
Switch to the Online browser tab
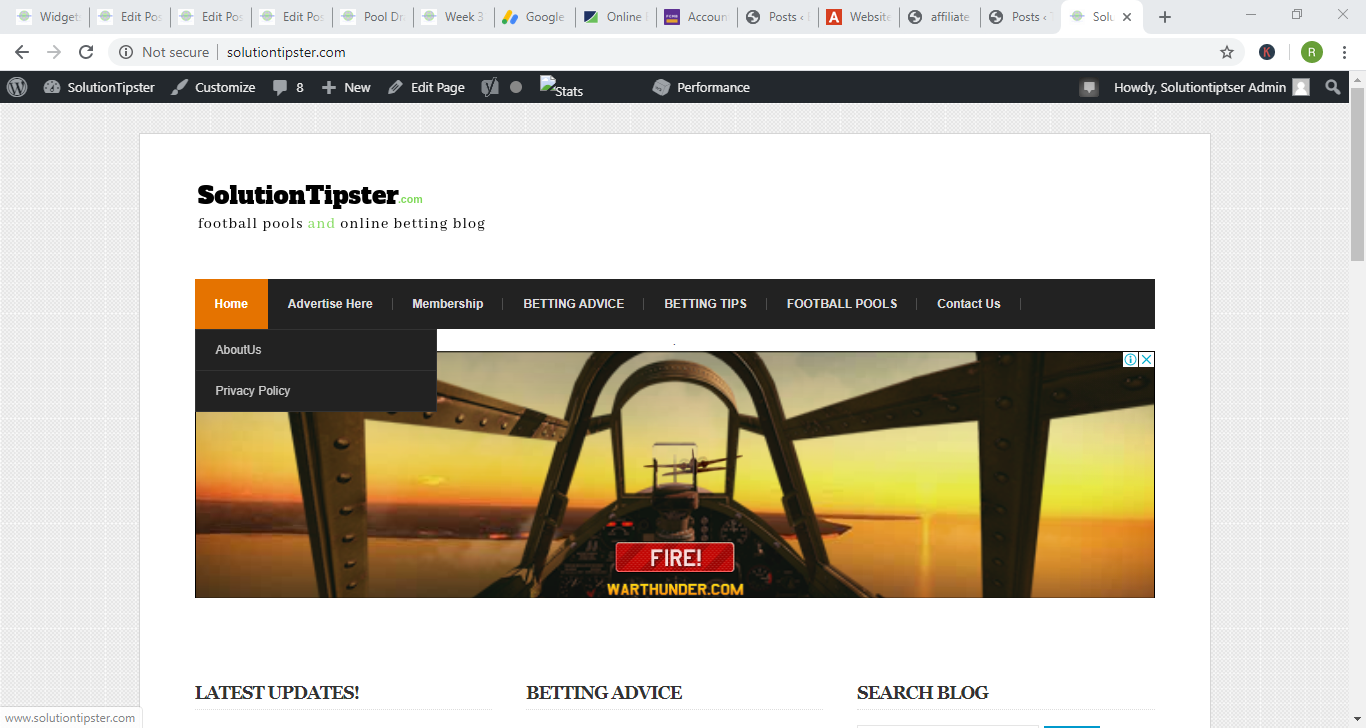[x=614, y=17]
